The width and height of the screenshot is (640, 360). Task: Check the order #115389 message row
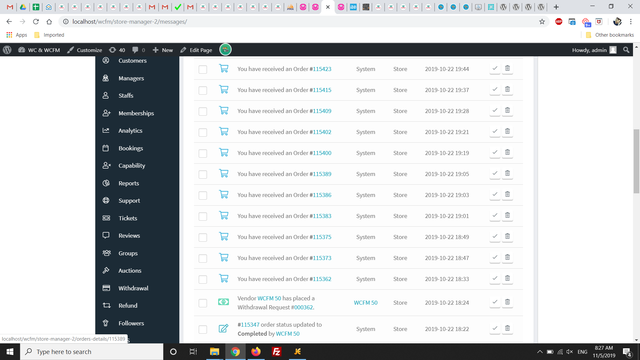[203, 174]
